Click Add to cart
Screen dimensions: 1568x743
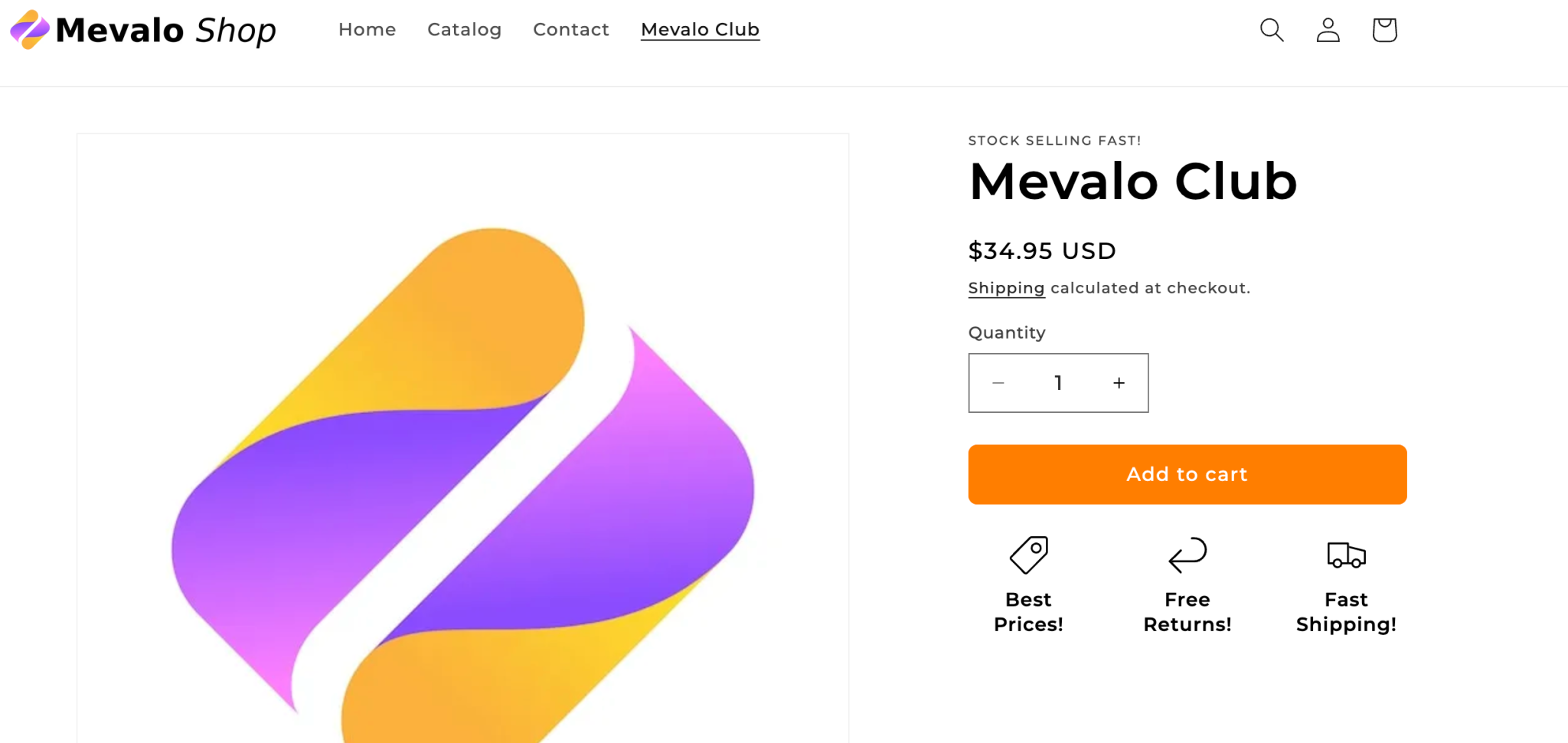[x=1187, y=474]
